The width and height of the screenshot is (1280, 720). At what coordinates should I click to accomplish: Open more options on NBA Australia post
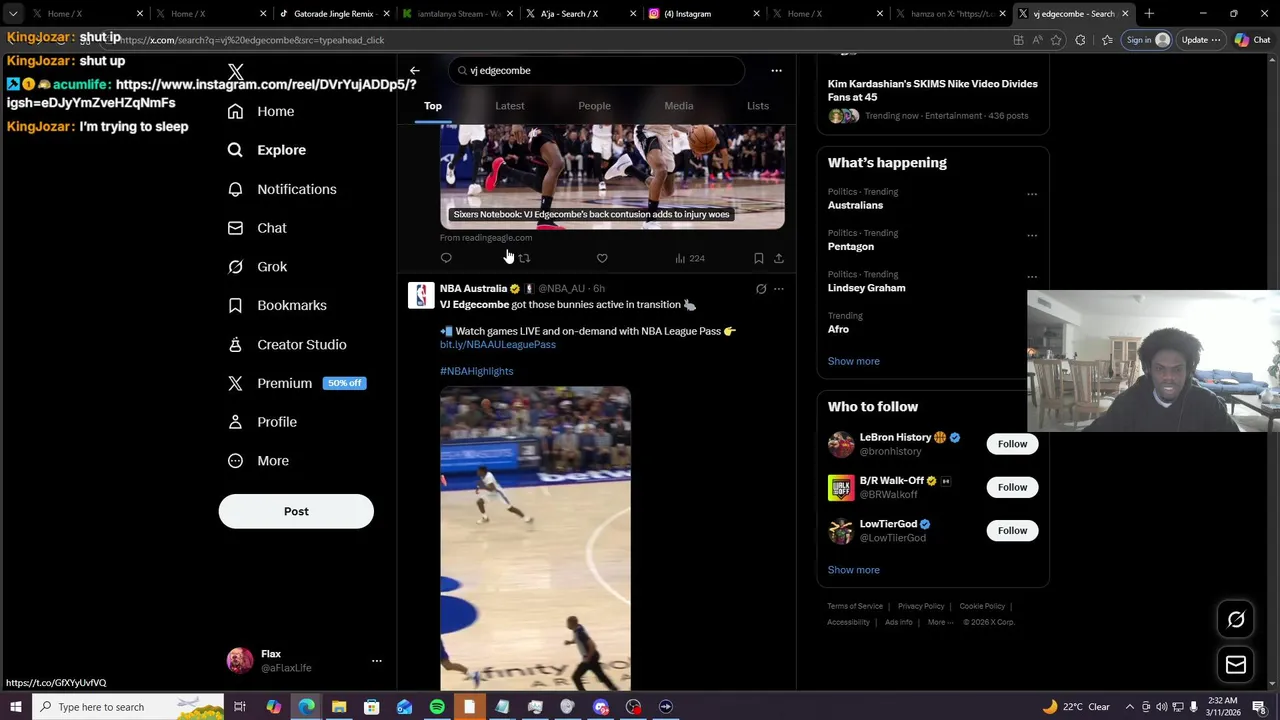click(779, 289)
